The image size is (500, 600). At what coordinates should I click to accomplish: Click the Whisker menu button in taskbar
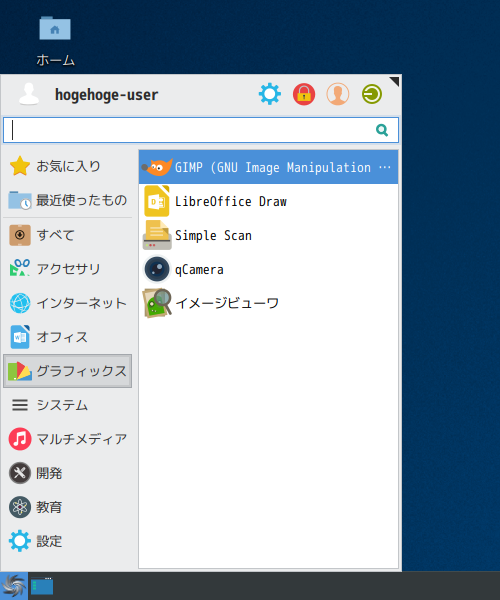[14, 586]
